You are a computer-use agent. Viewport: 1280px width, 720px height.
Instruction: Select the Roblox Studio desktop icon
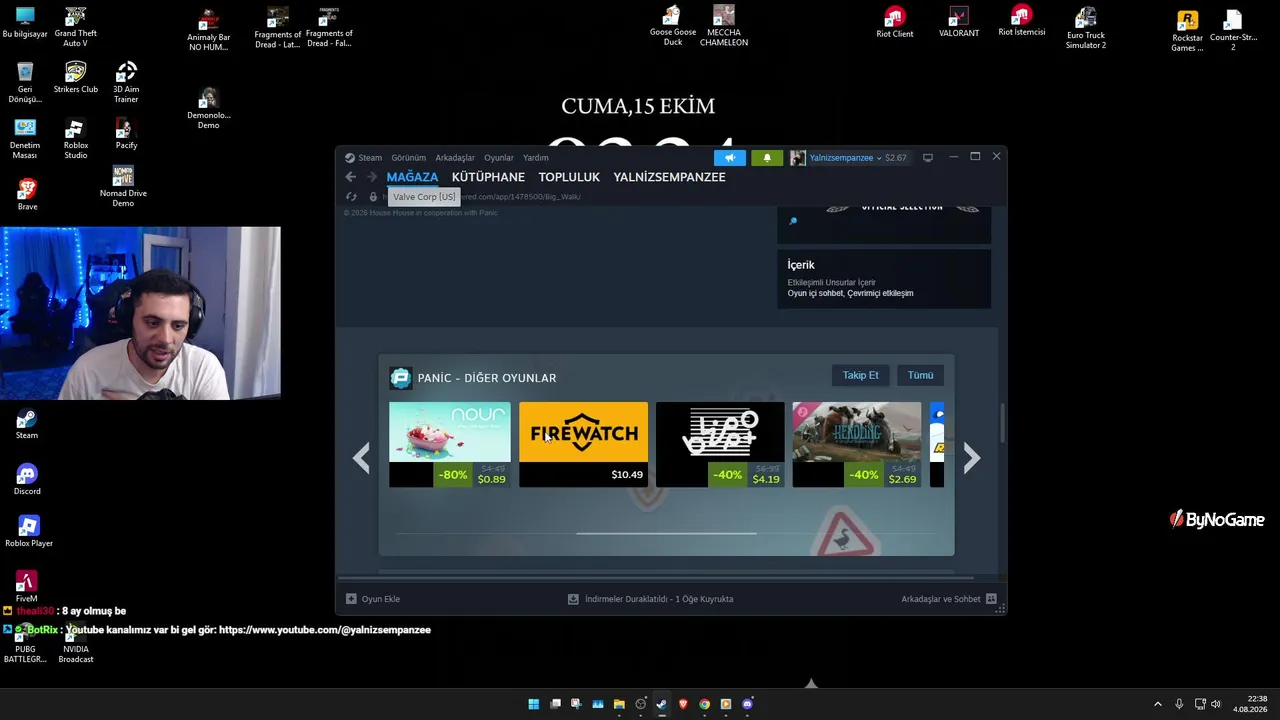pyautogui.click(x=76, y=139)
